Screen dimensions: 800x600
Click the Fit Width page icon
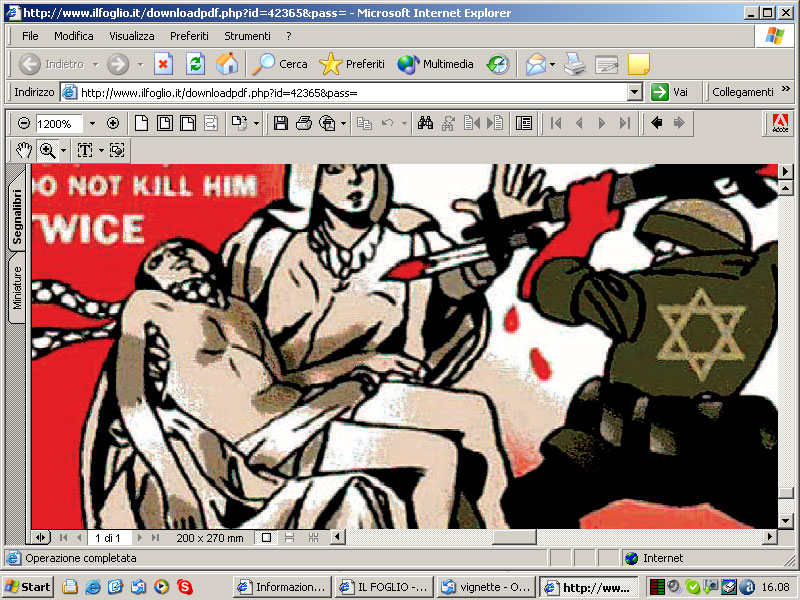[188, 123]
